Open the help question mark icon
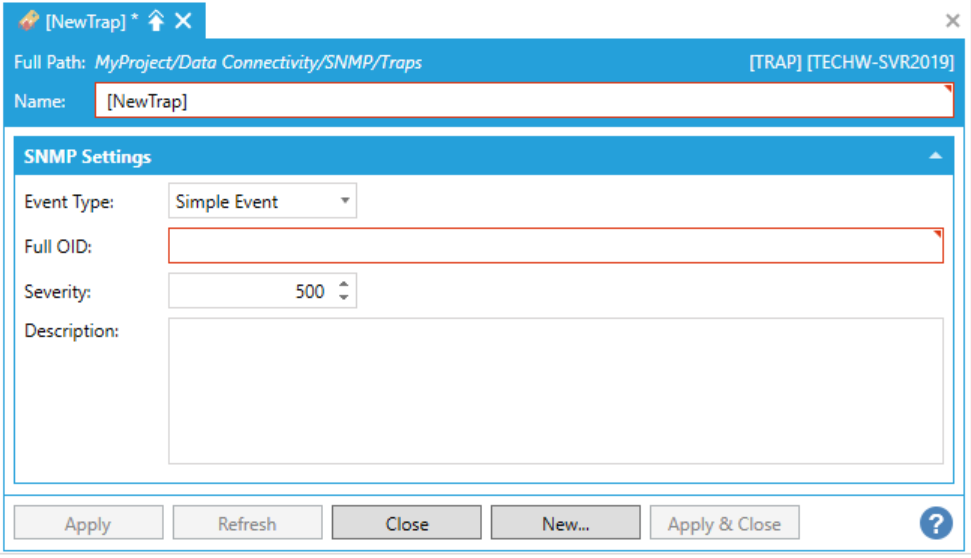The image size is (971, 558). [x=936, y=523]
